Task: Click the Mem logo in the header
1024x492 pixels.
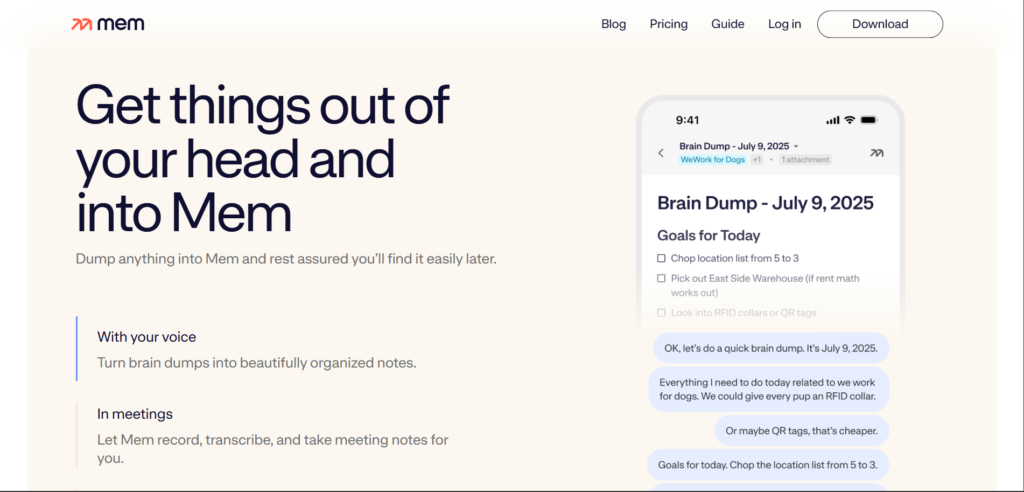Action: tap(108, 24)
